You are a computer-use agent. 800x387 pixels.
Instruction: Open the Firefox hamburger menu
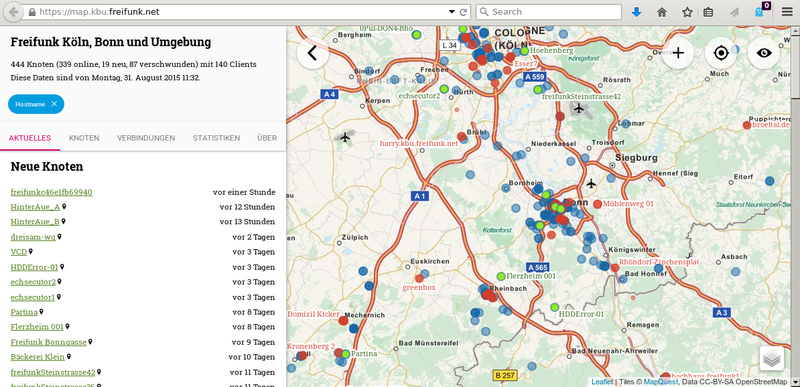pos(787,12)
